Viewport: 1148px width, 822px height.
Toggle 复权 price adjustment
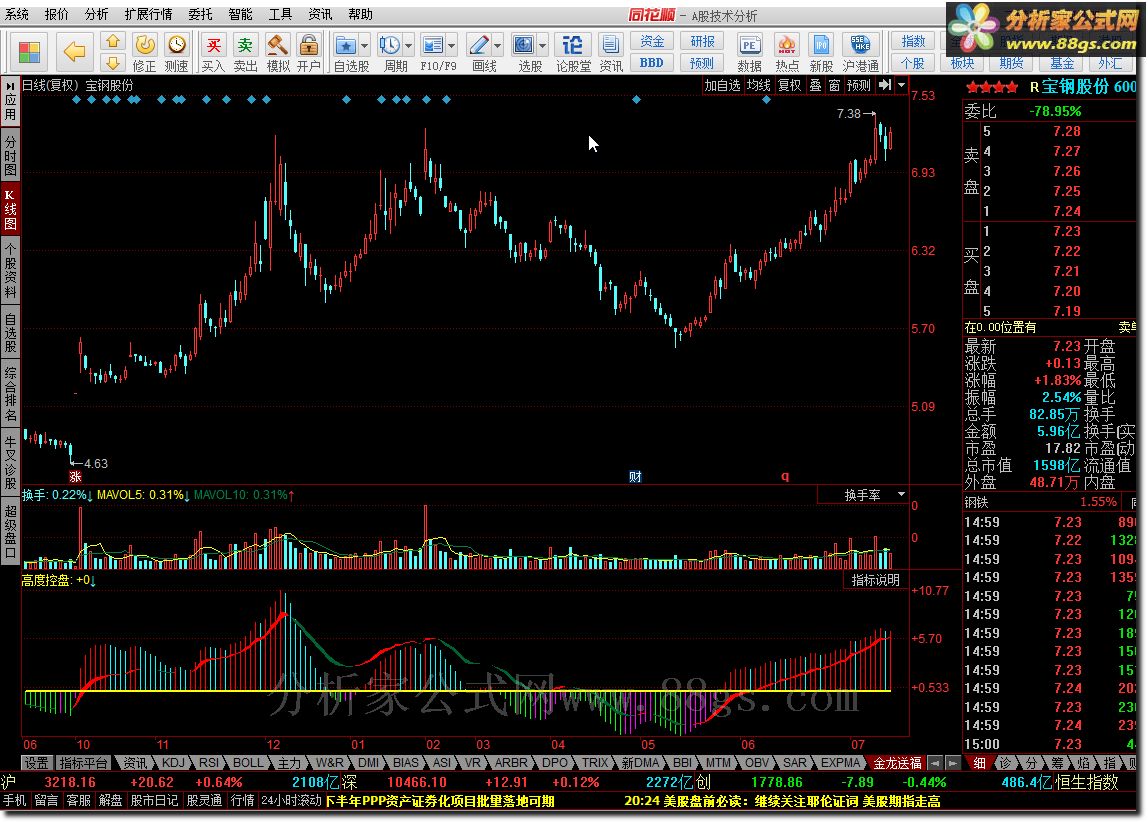click(789, 86)
